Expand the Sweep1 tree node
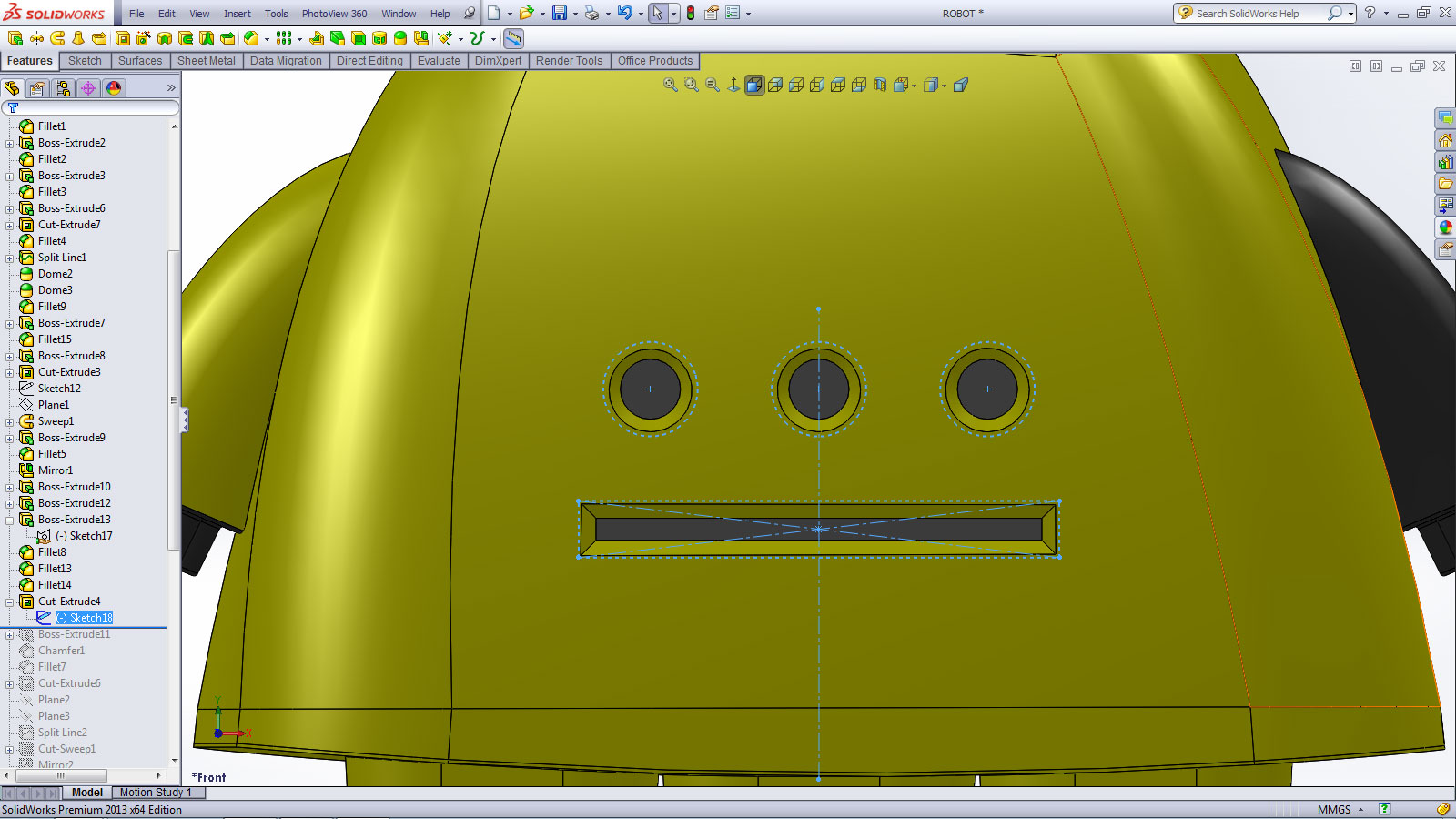This screenshot has width=1456, height=819. pyautogui.click(x=10, y=421)
